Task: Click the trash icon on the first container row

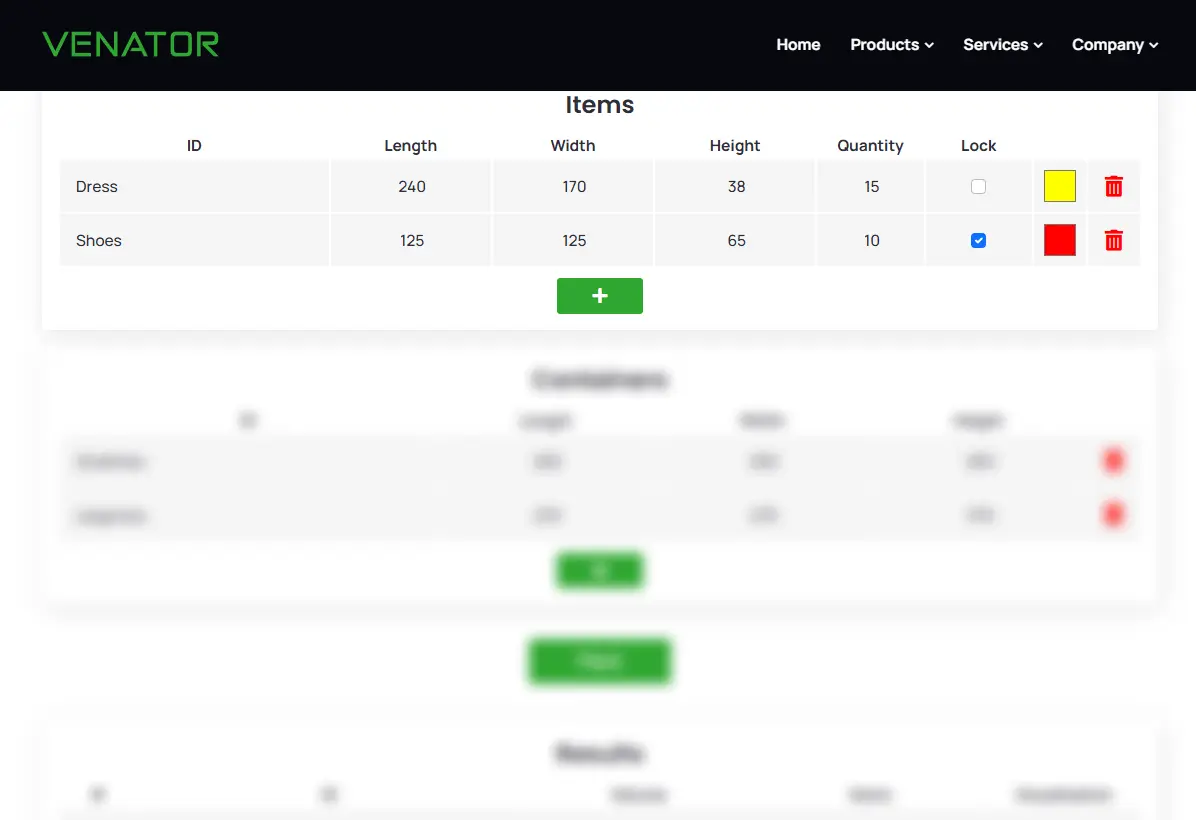Action: pos(1113,460)
